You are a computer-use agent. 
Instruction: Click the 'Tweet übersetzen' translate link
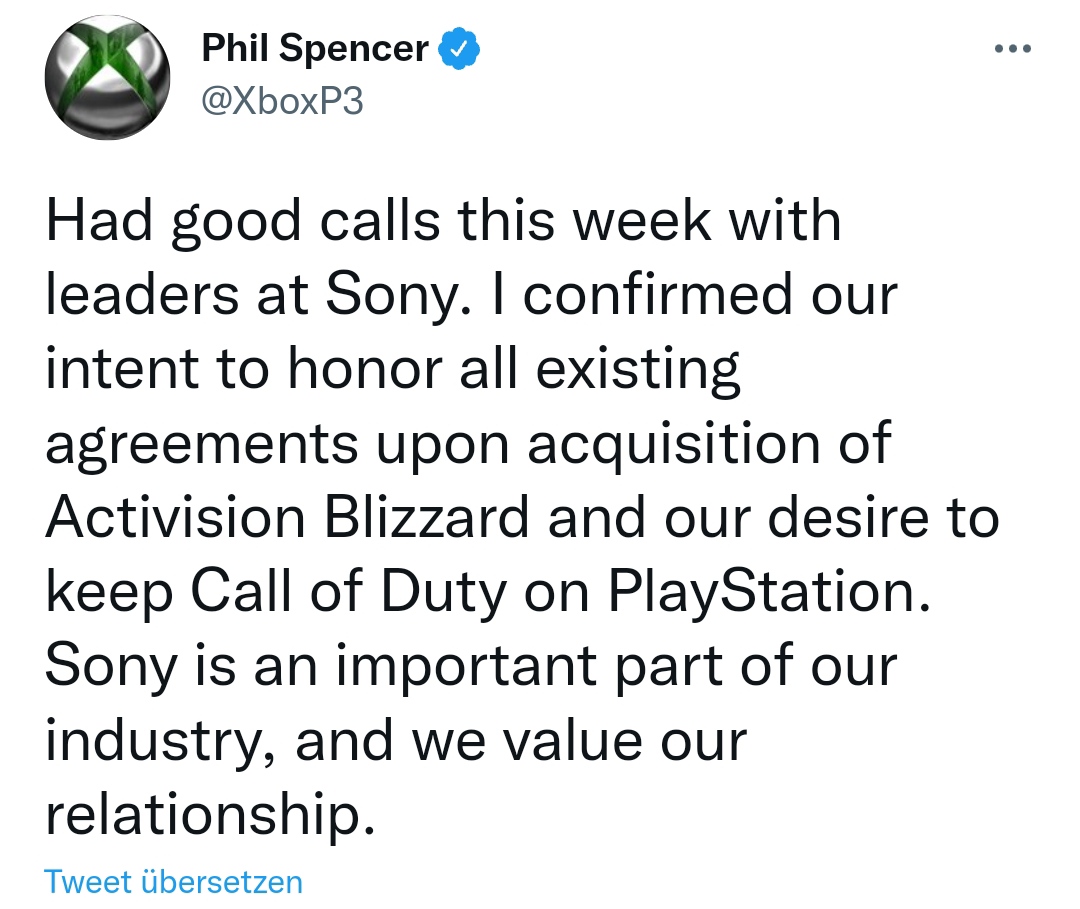(x=173, y=882)
